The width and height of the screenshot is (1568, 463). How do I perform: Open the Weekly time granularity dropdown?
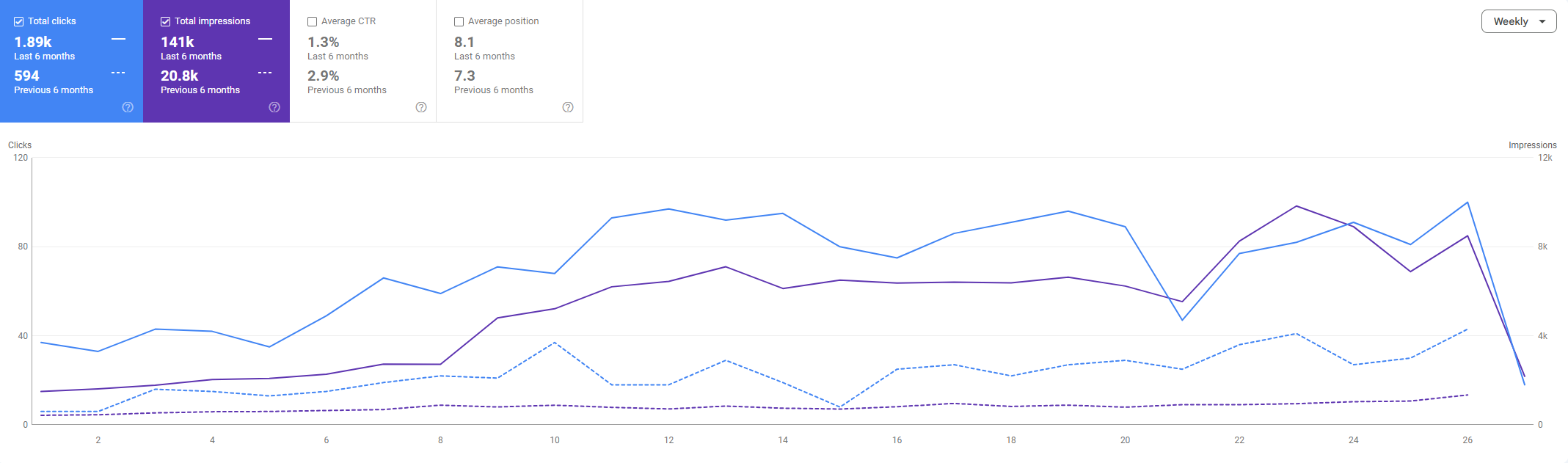pyautogui.click(x=1518, y=21)
